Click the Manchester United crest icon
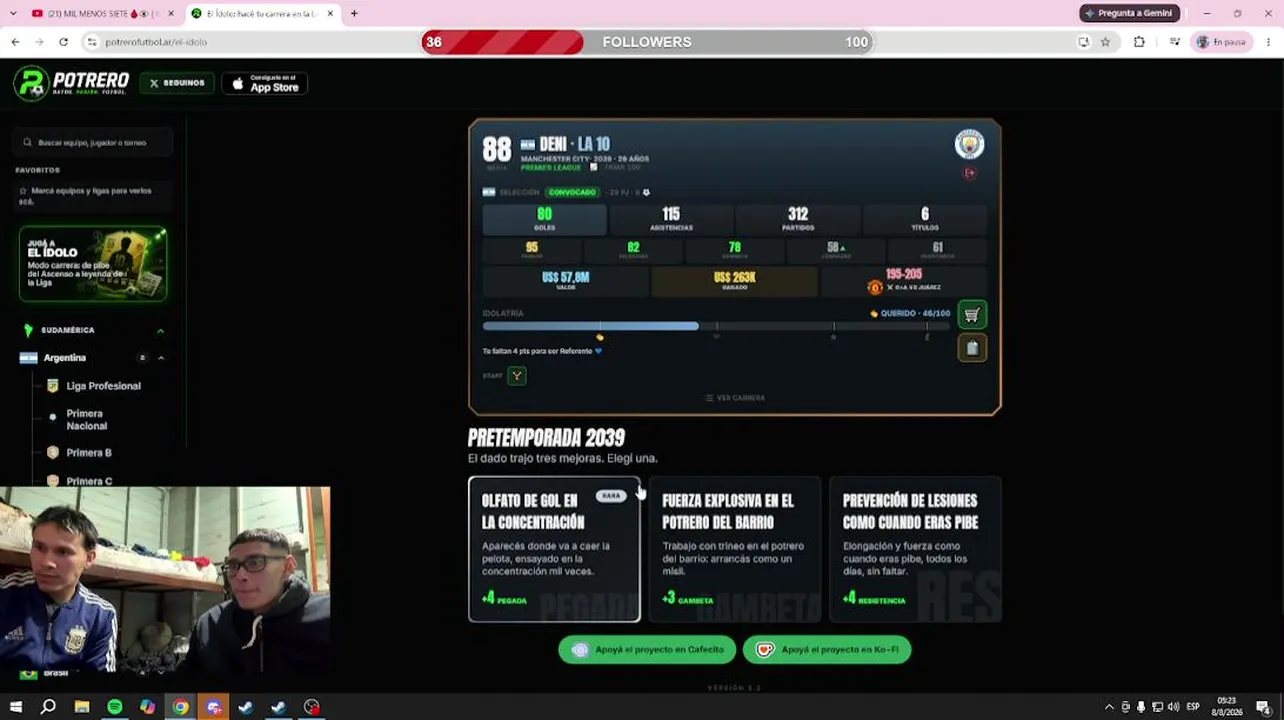The height and width of the screenshot is (720, 1284). pyautogui.click(x=875, y=287)
